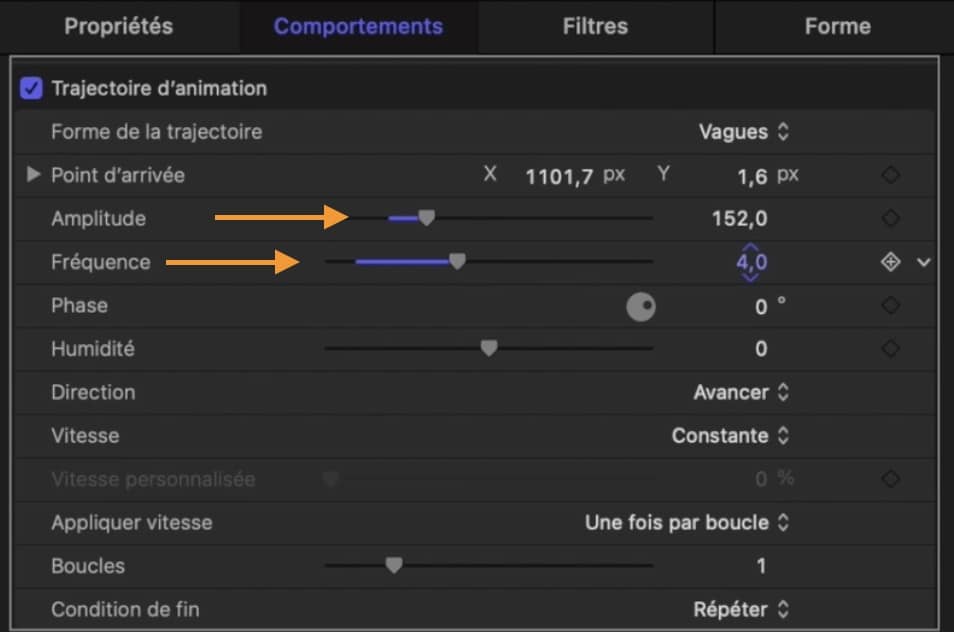954x632 pixels.
Task: Click the Humidité keyframe diamond icon
Action: click(x=890, y=349)
